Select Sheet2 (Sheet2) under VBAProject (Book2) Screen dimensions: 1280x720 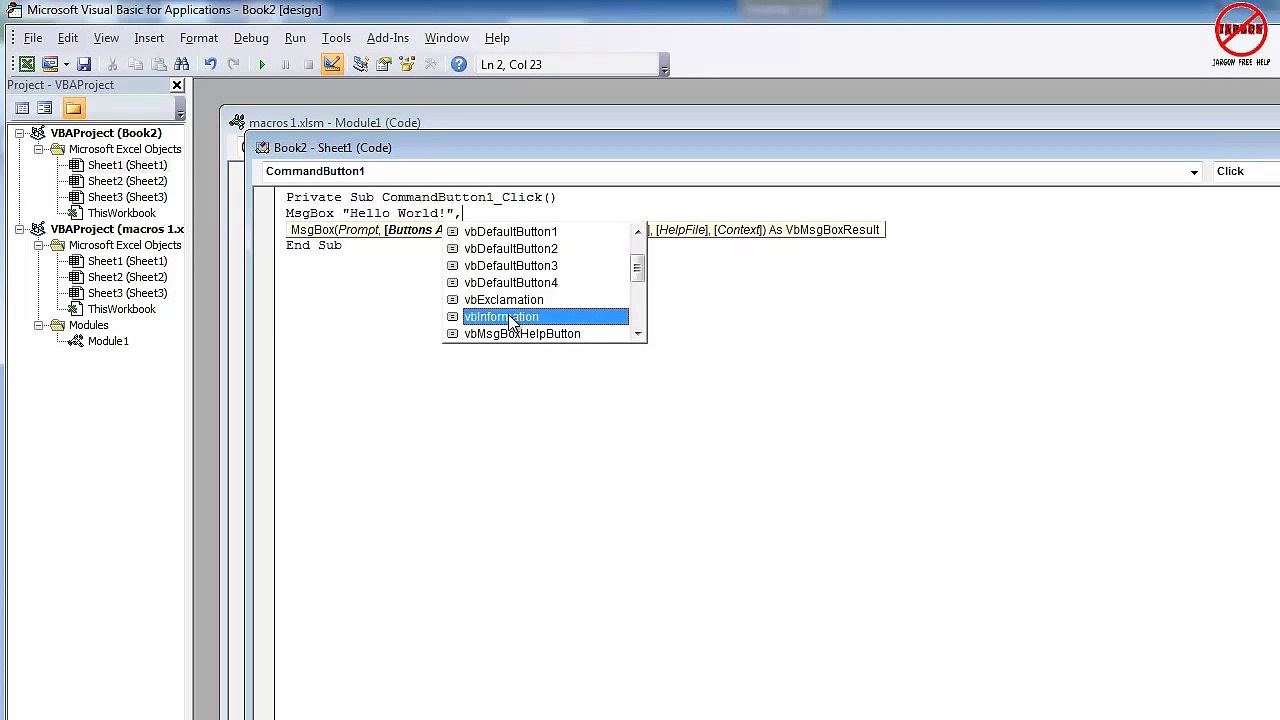[x=127, y=181]
